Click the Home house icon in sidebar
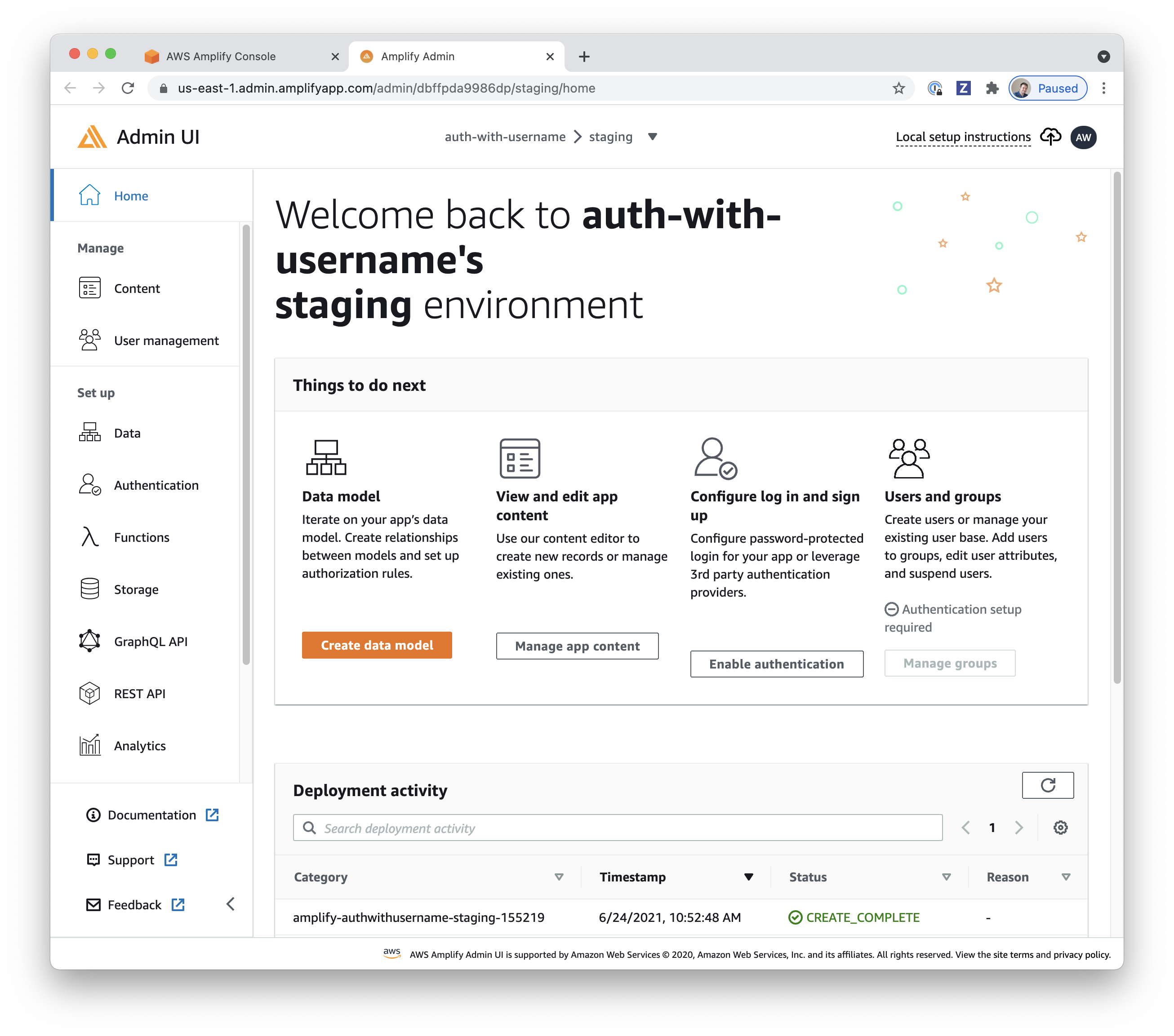 [x=89, y=196]
